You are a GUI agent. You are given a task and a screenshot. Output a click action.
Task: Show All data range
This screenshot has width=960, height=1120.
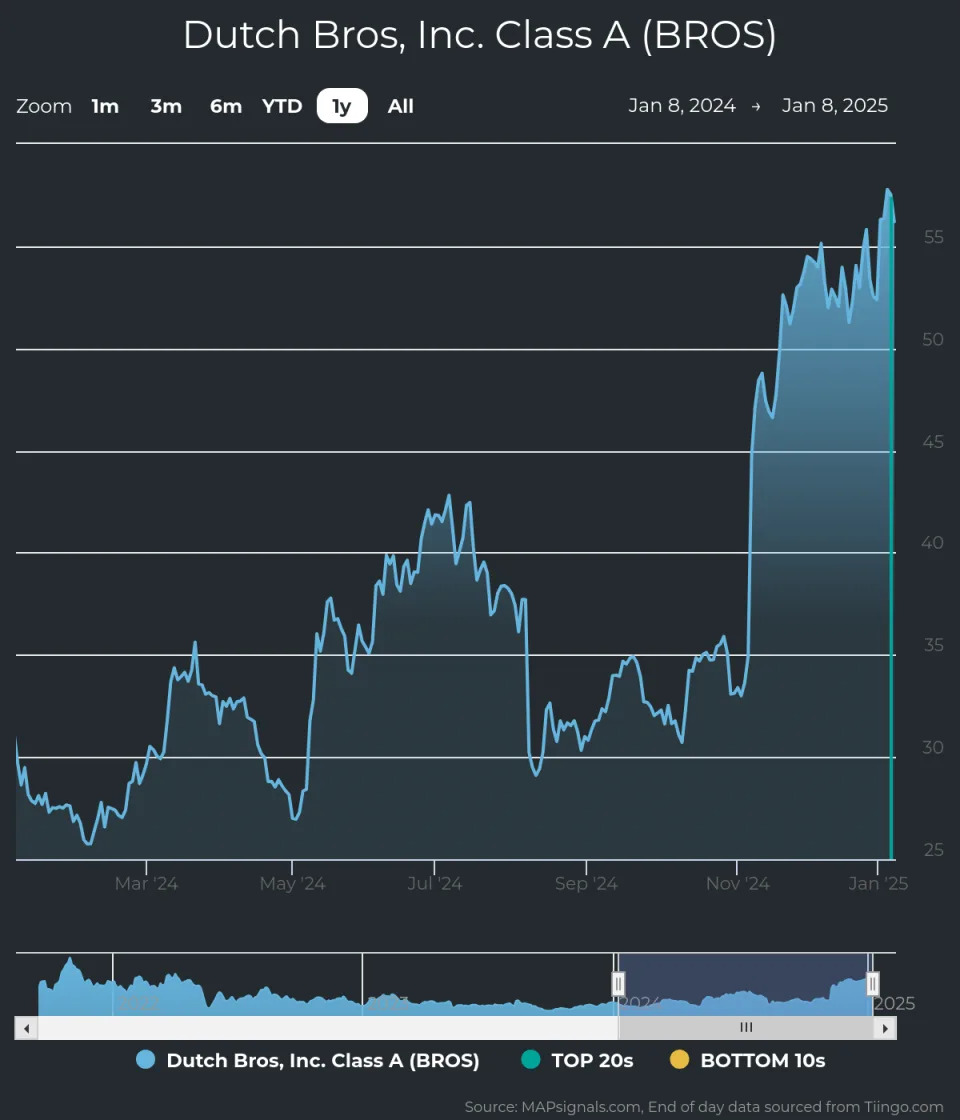401,106
